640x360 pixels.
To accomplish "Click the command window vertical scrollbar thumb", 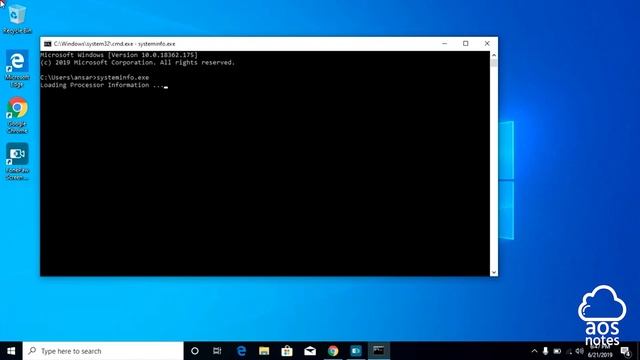I will 494,63.
